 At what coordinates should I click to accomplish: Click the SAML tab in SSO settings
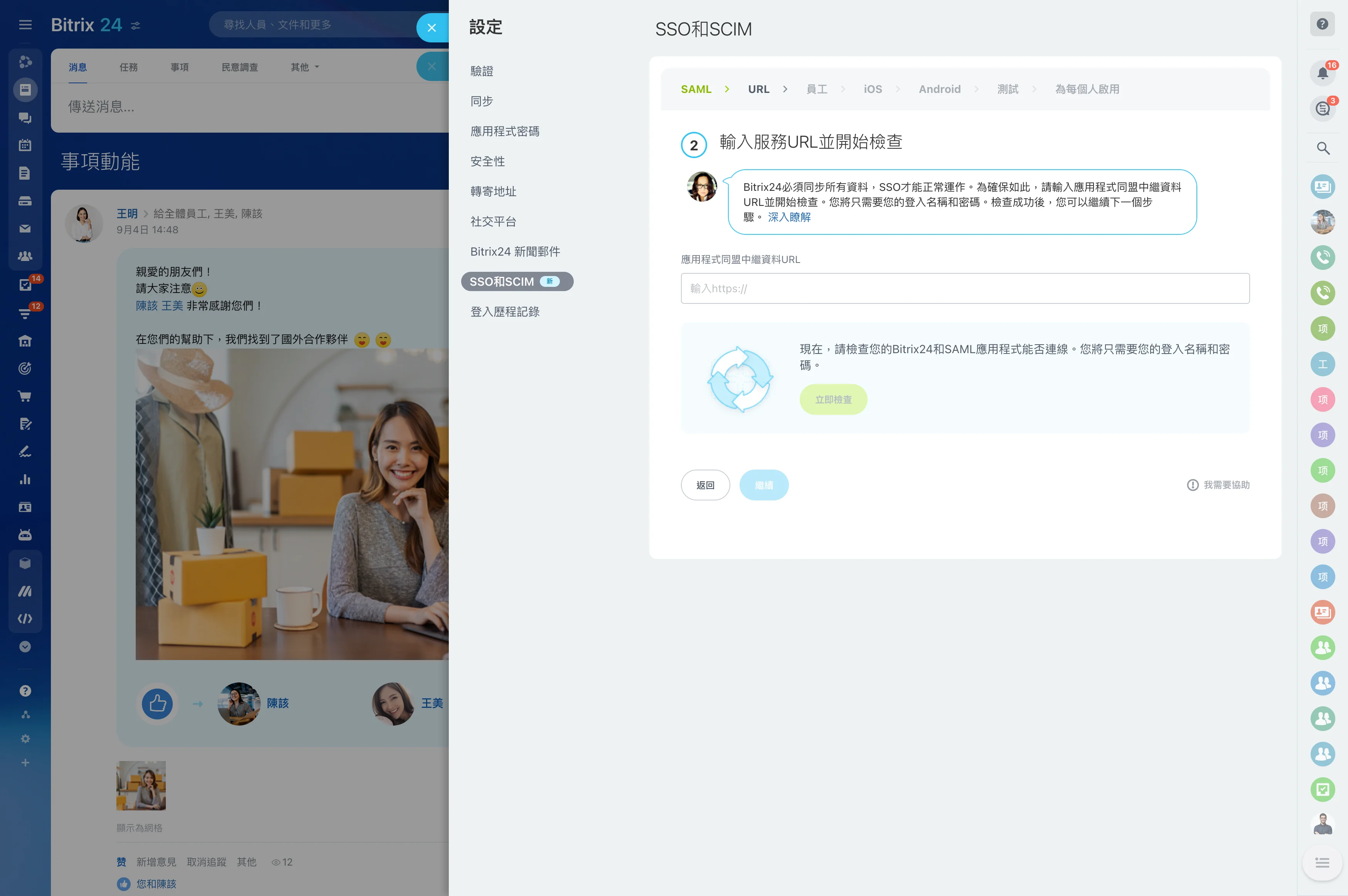(697, 89)
